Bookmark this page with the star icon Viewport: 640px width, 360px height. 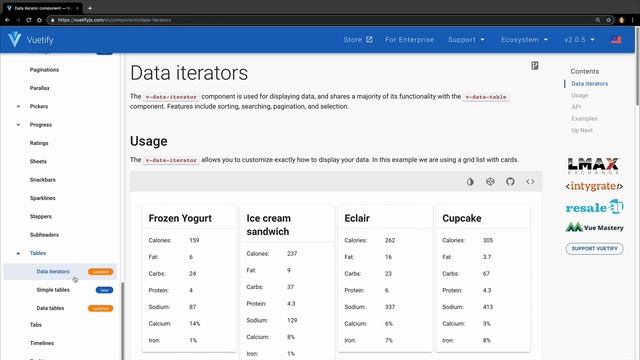pyautogui.click(x=609, y=20)
